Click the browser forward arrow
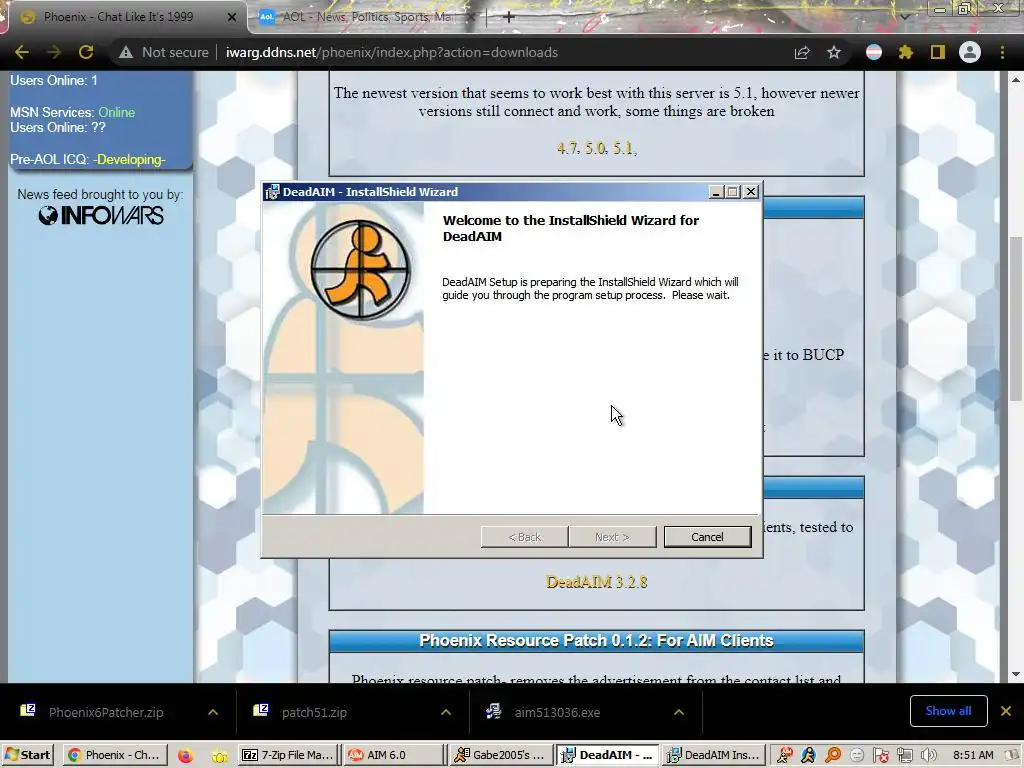Screen dimensions: 1024x768 click(x=54, y=52)
